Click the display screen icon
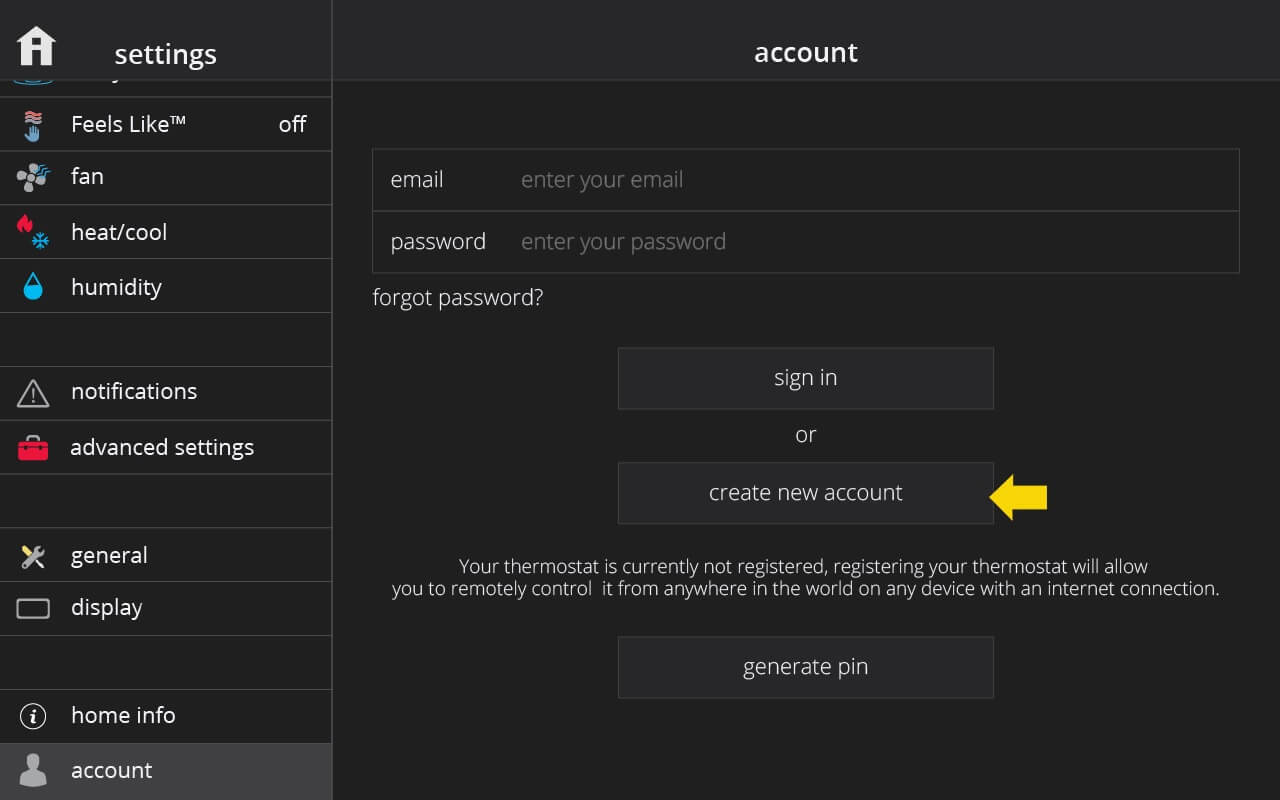Image resolution: width=1280 pixels, height=800 pixels. (x=33, y=608)
